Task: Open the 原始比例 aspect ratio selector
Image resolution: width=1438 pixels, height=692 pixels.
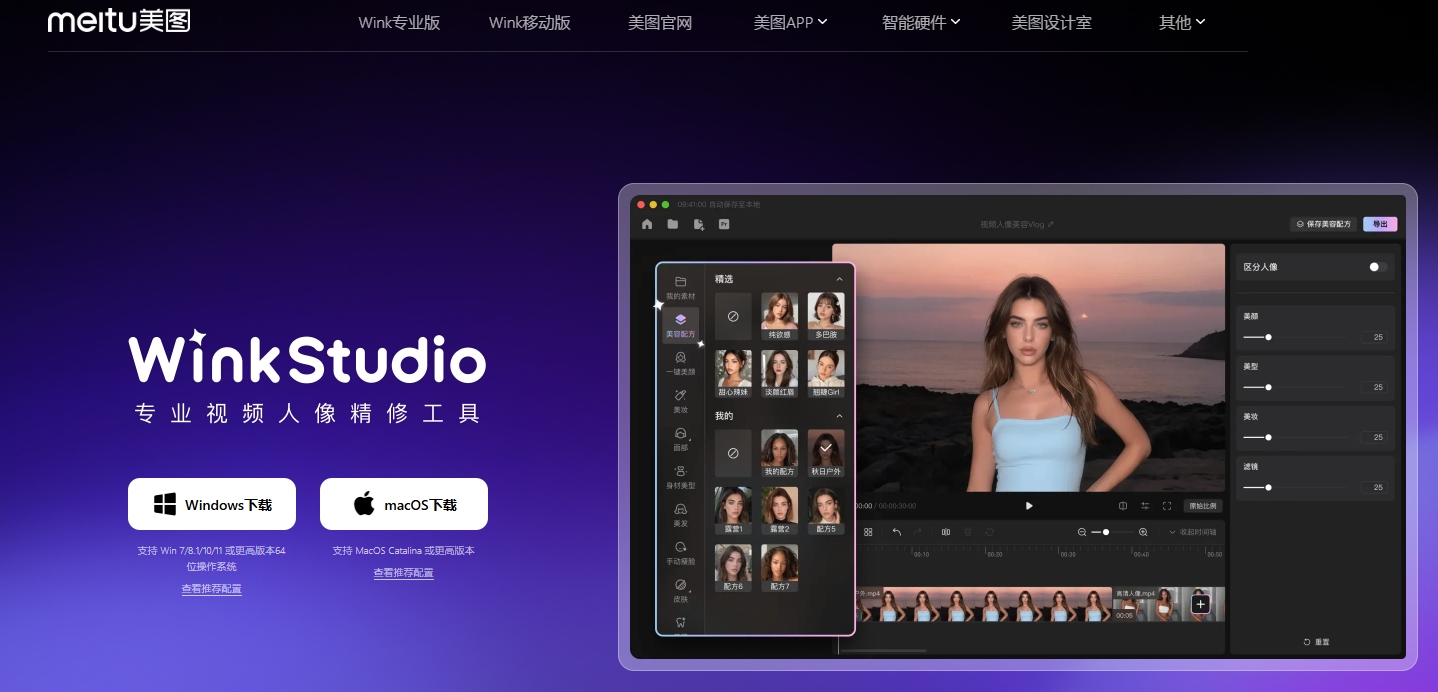Action: click(1203, 506)
